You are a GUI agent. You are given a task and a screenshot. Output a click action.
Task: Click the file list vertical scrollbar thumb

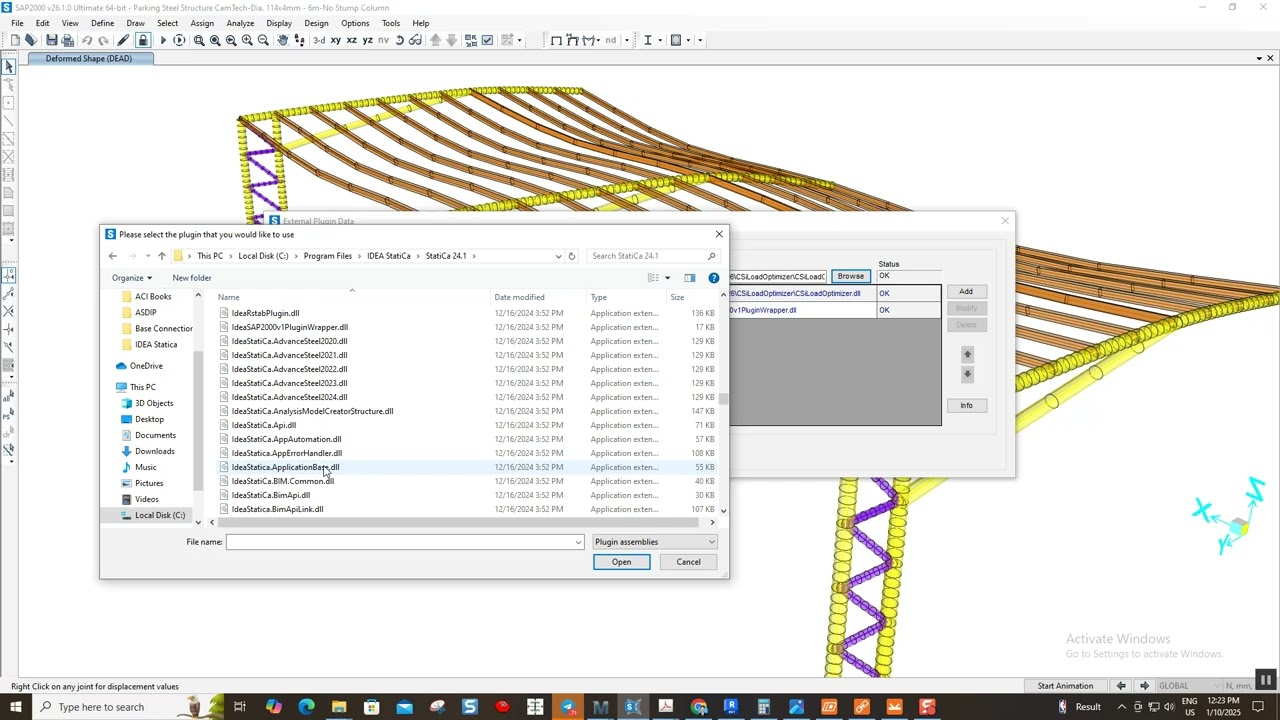coord(723,398)
